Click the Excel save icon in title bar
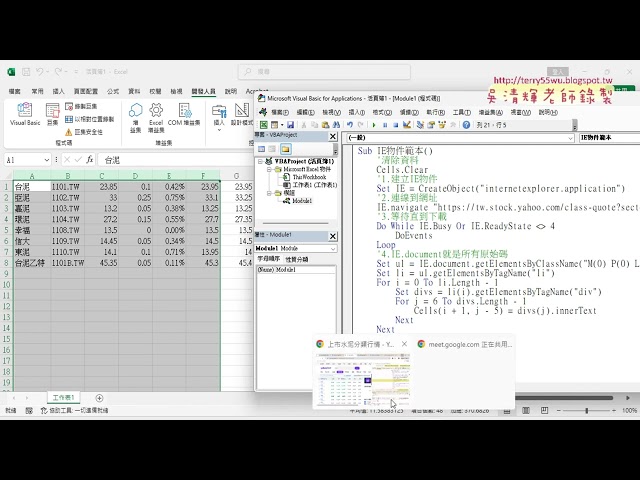This screenshot has height=480, width=640. 26,72
